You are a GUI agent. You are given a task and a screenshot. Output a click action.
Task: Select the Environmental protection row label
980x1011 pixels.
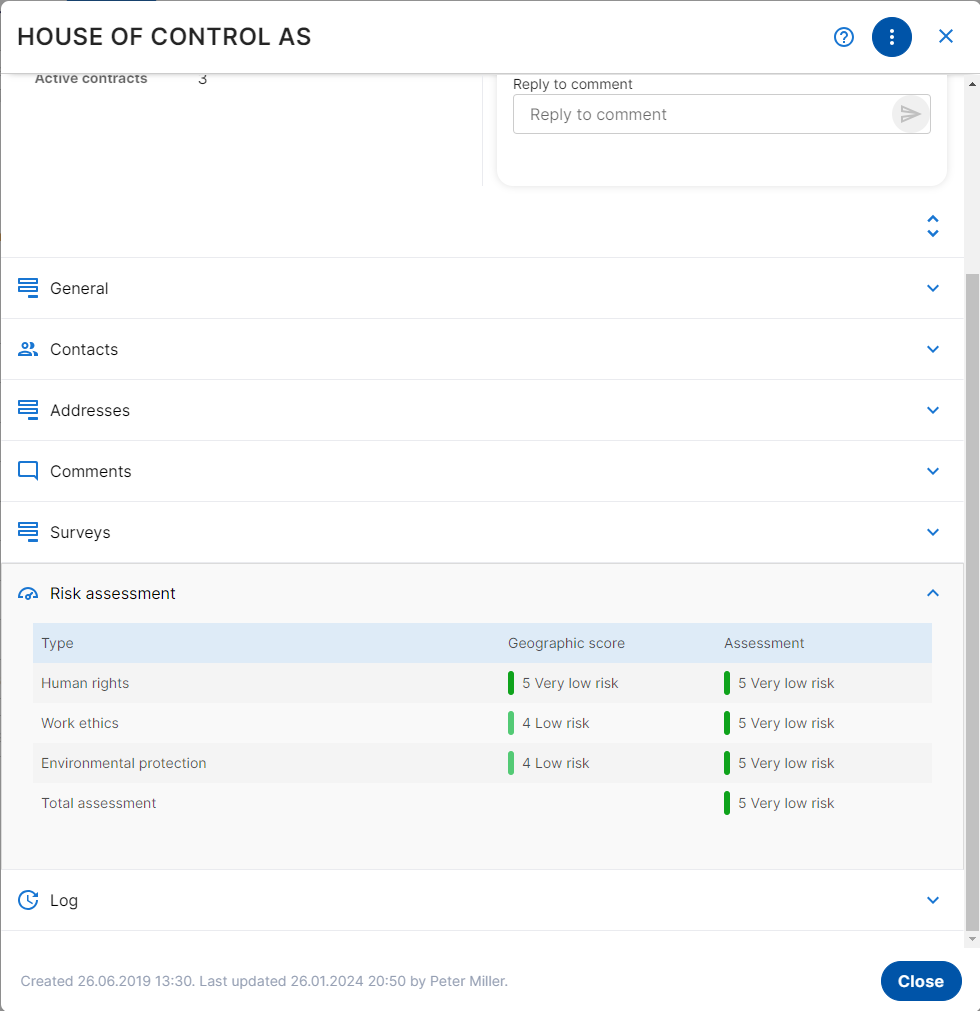124,763
